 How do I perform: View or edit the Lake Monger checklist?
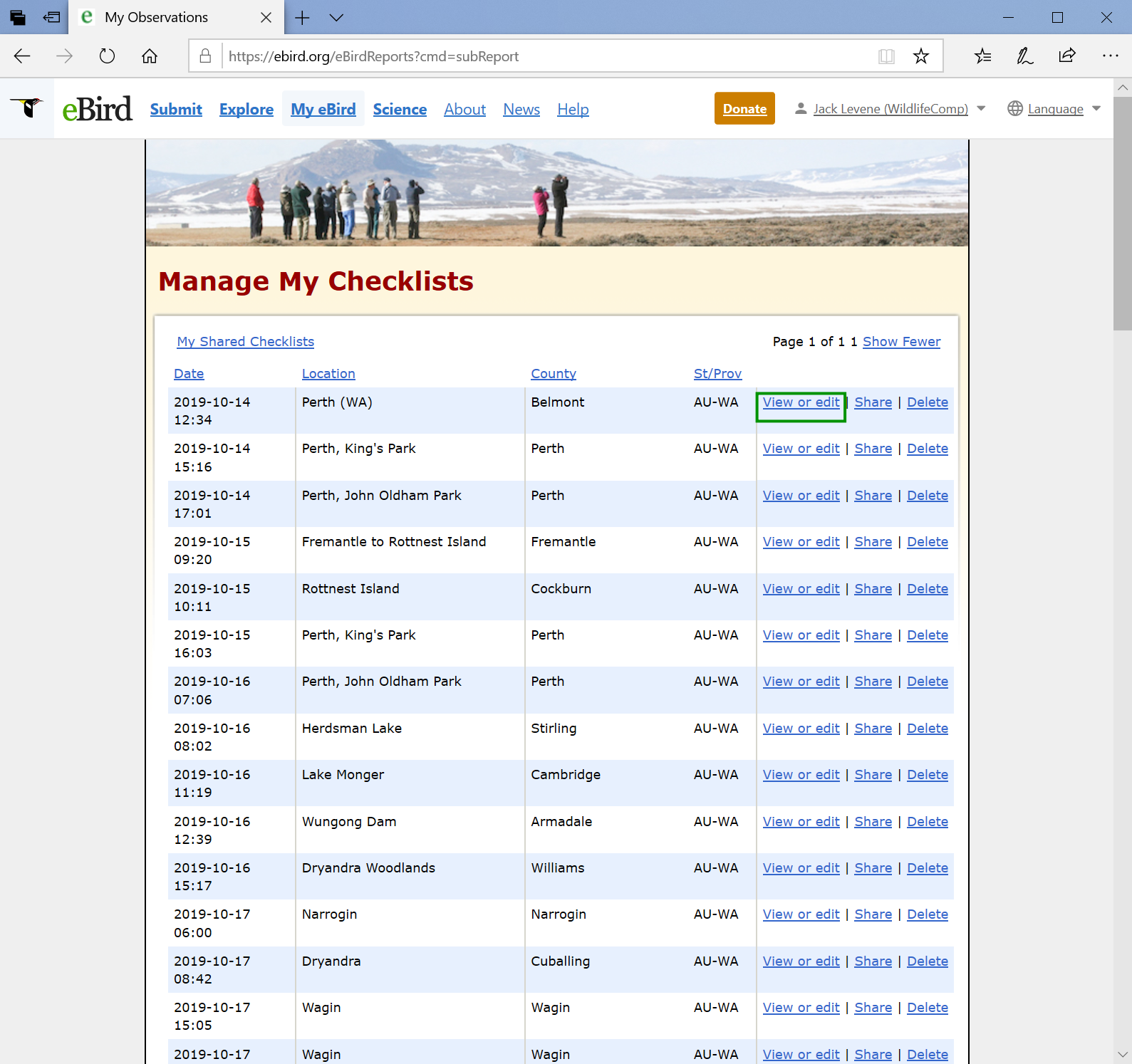coord(801,774)
